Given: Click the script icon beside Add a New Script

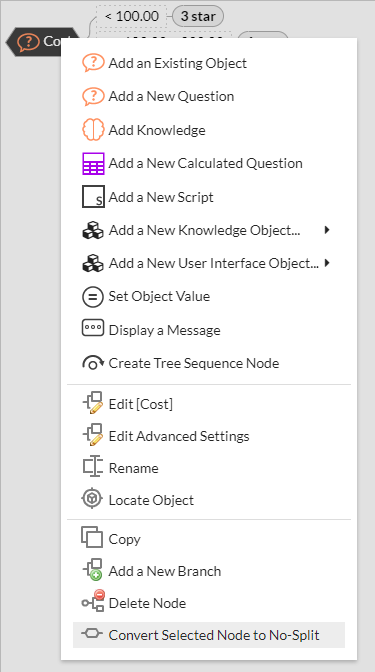Looking at the screenshot, I should coord(93,197).
